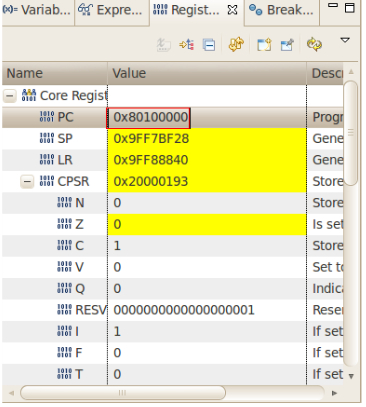
Task: Select the PC register row
Action: pos(172,117)
